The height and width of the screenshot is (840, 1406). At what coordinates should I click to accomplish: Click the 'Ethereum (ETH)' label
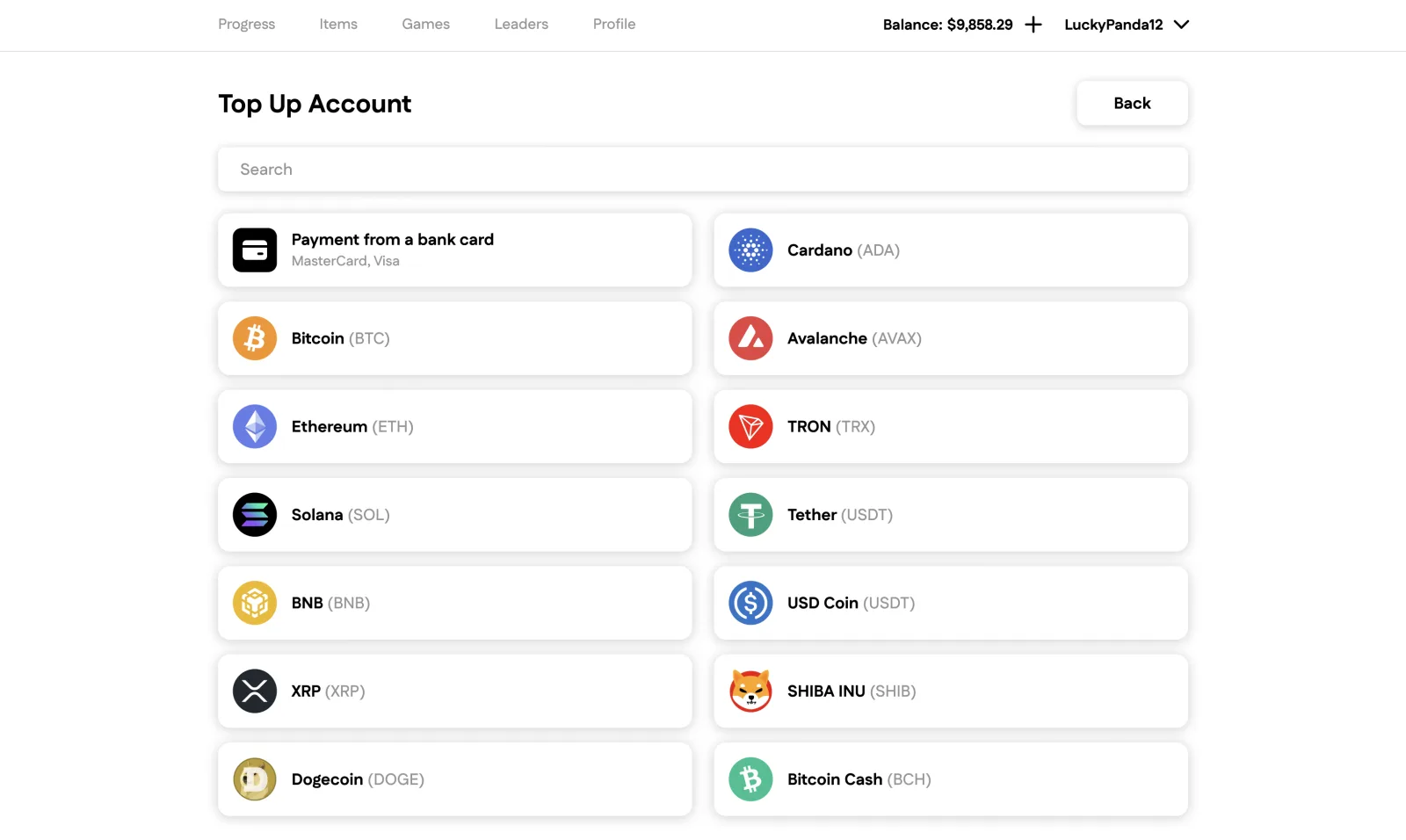(x=352, y=427)
